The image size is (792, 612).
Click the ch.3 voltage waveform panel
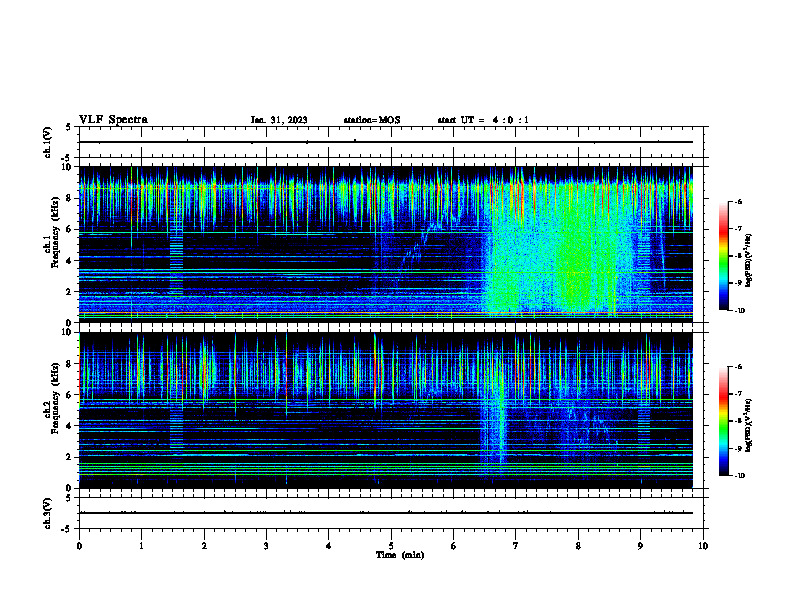391,513
